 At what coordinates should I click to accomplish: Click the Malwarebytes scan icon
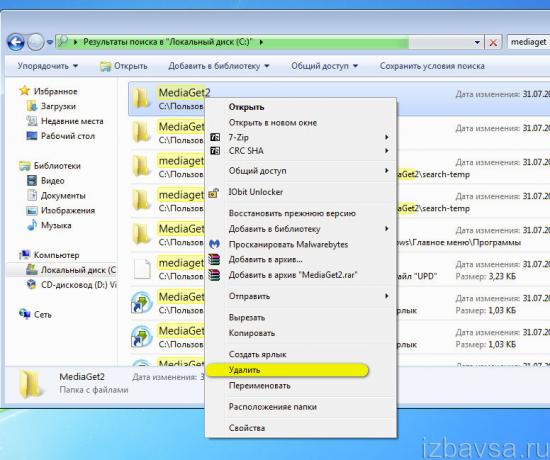coord(214,244)
